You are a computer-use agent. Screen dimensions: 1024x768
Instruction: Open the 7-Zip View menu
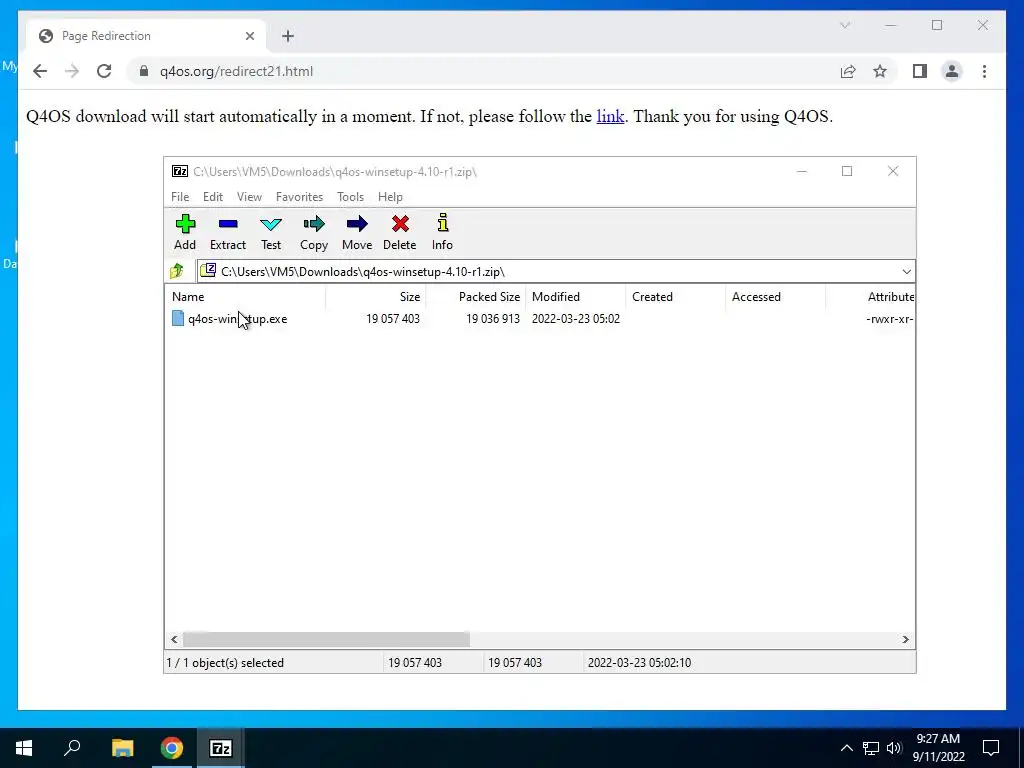click(x=249, y=197)
